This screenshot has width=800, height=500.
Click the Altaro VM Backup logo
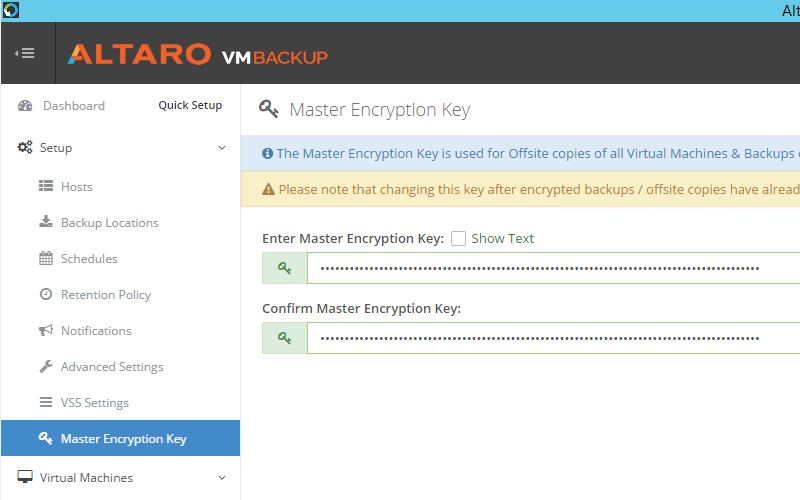(197, 54)
